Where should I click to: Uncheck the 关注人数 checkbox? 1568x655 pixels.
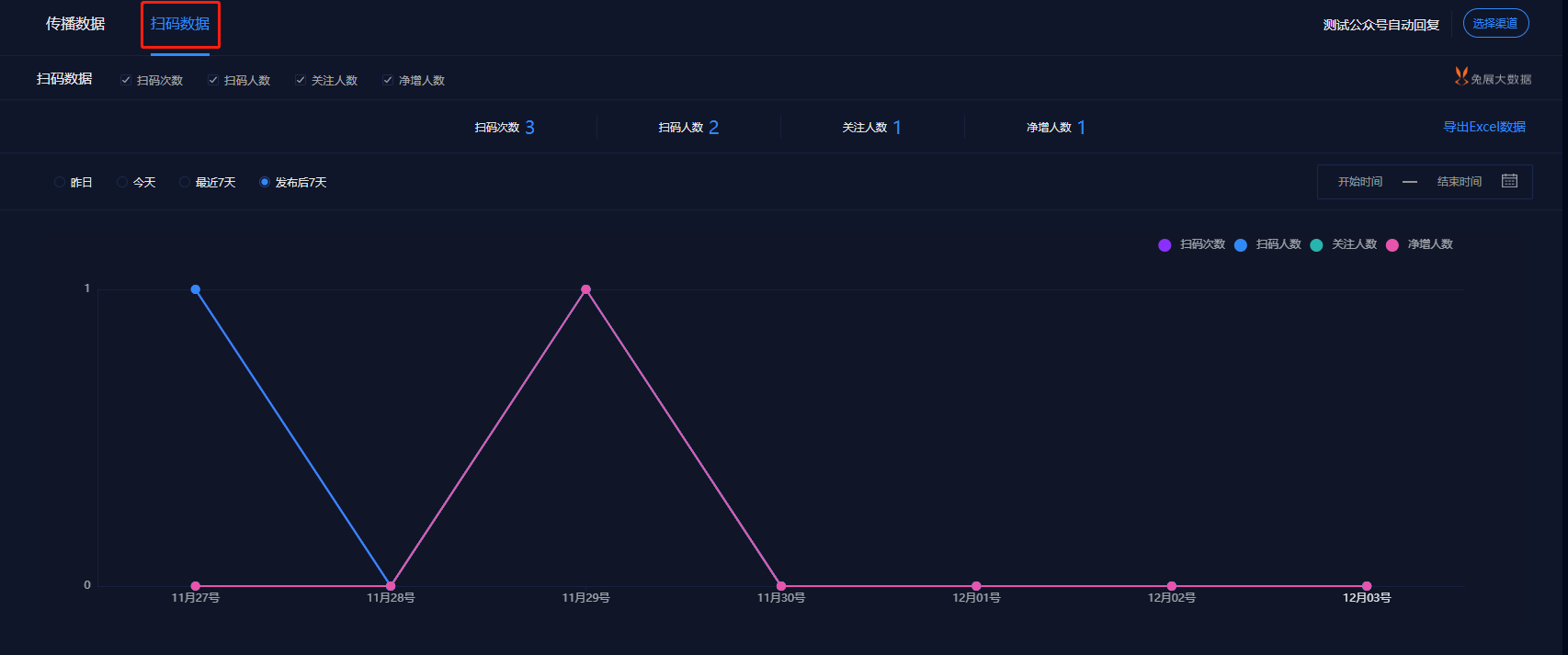click(x=301, y=80)
